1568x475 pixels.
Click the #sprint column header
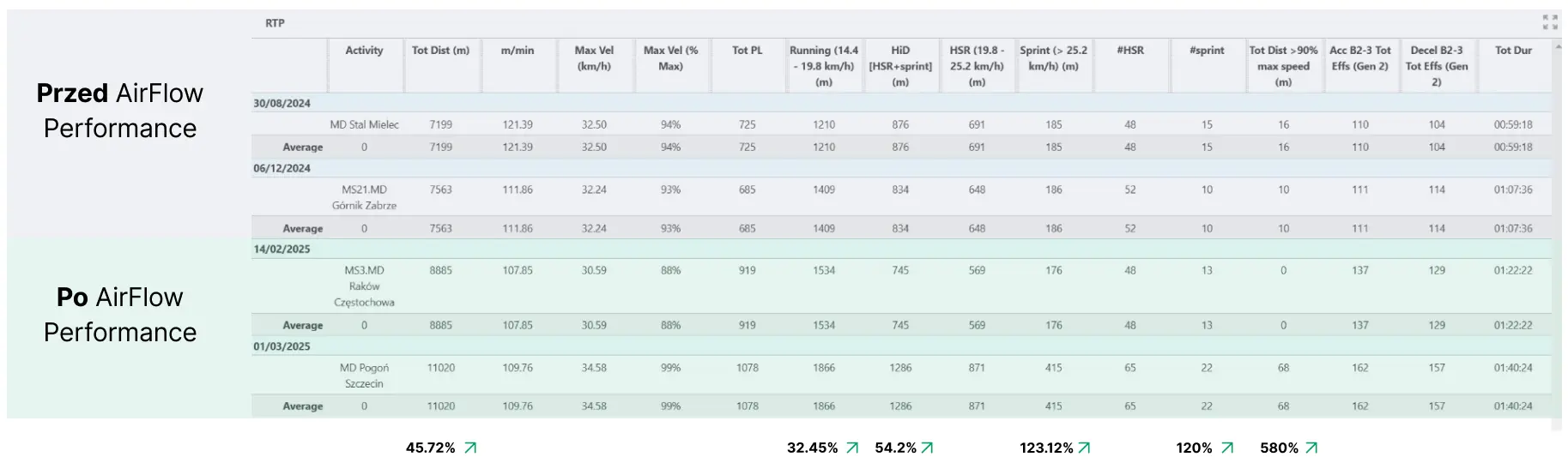tap(1207, 51)
